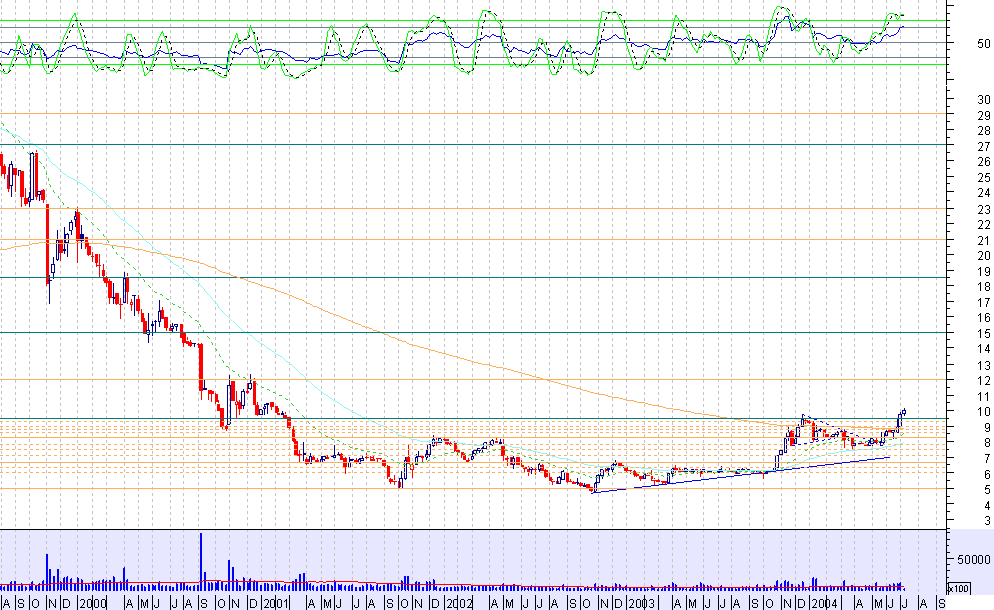The width and height of the screenshot is (994, 610).
Task: Select price label 16 on price axis
Action: click(984, 318)
